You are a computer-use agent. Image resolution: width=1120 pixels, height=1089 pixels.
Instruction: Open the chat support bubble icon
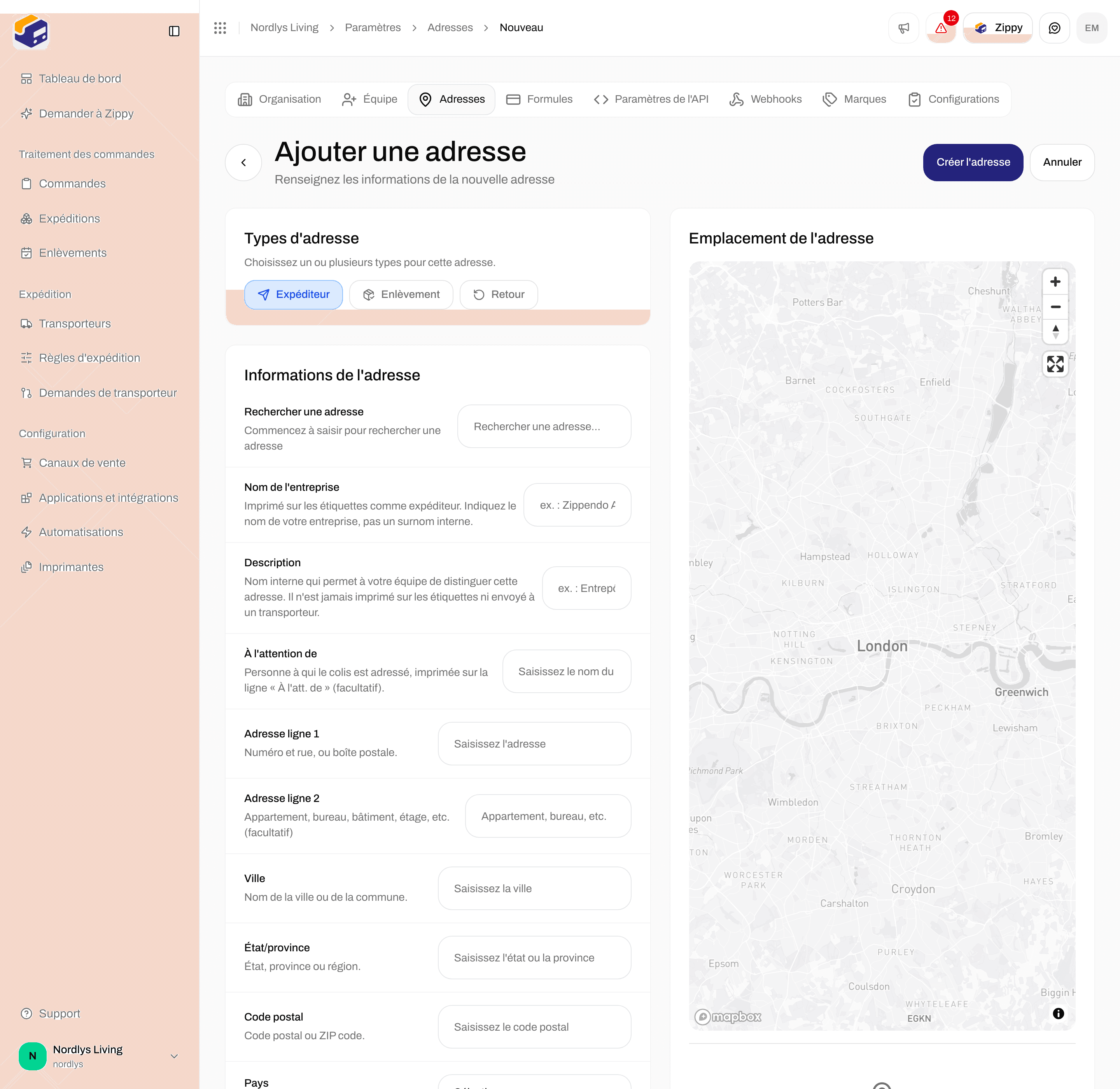pos(1054,28)
